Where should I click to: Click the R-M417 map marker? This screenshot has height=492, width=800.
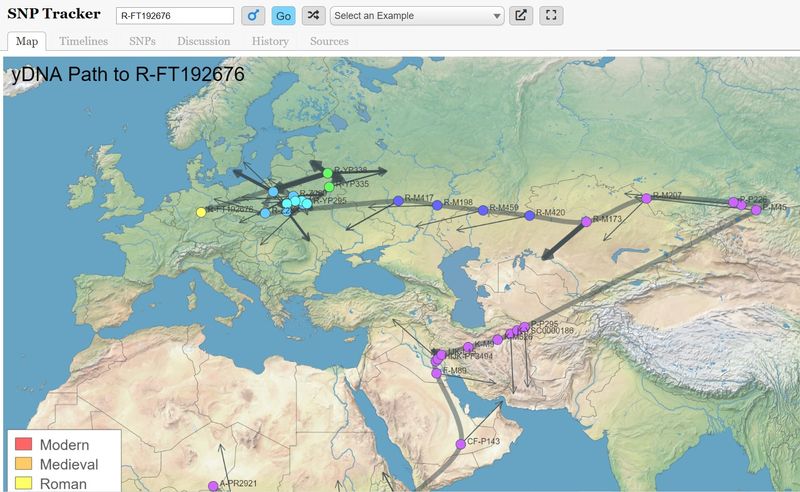click(398, 201)
